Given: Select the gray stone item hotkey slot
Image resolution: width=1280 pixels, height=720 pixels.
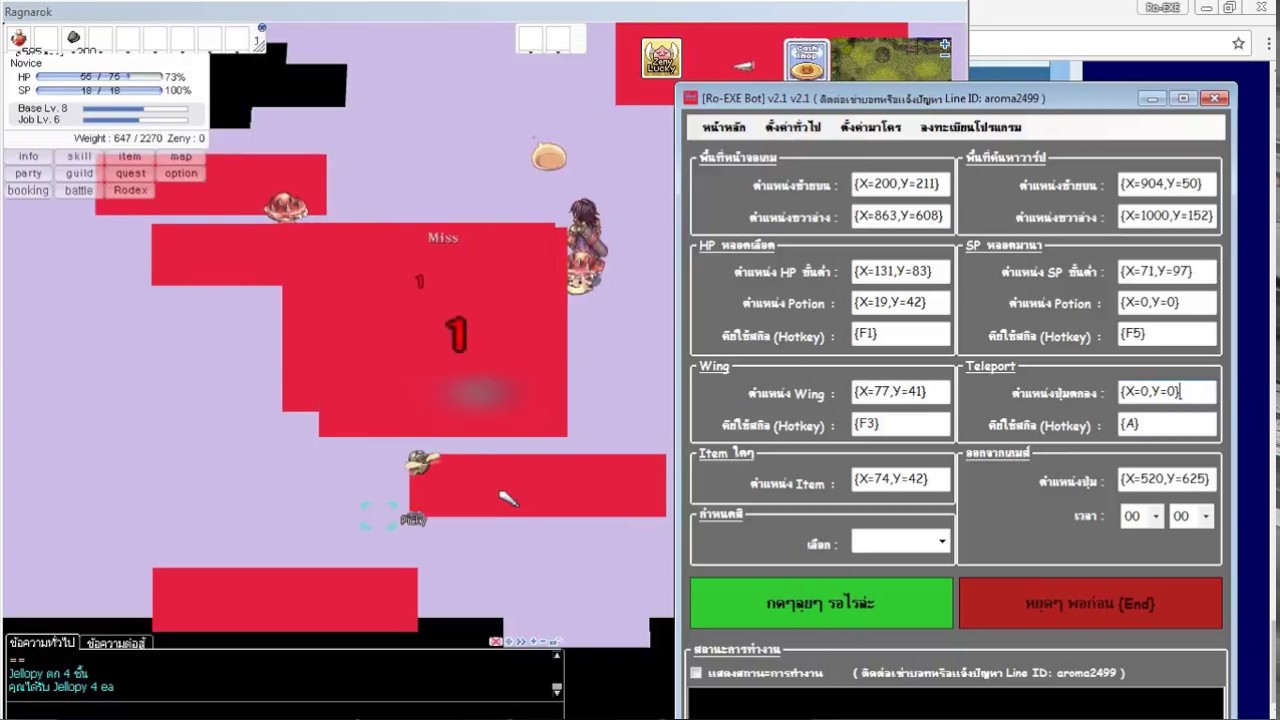Looking at the screenshot, I should 73,38.
